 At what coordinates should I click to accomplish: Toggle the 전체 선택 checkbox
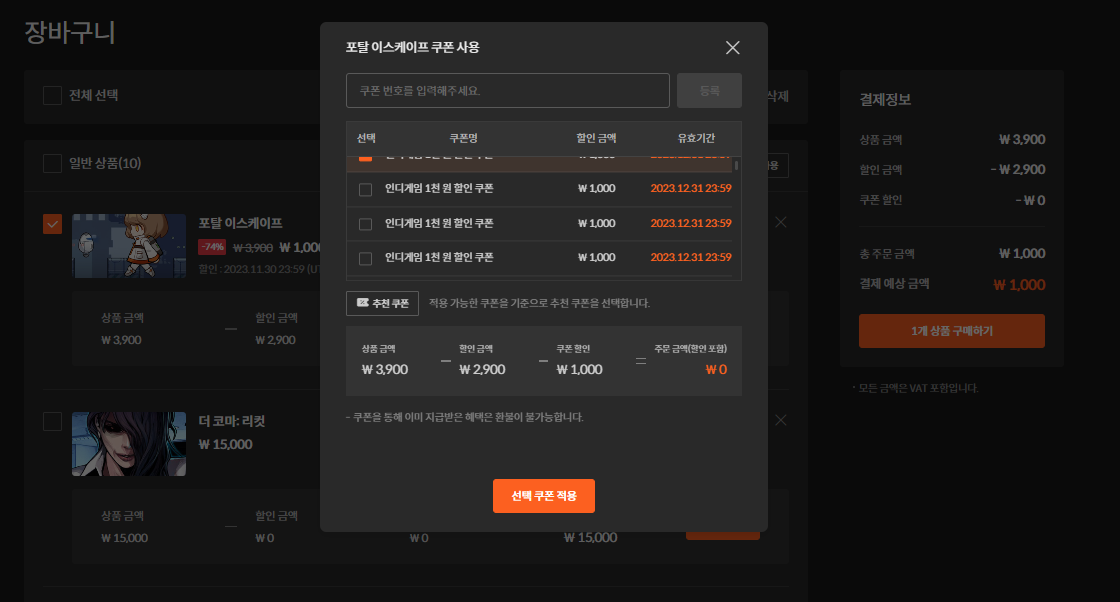(x=52, y=96)
